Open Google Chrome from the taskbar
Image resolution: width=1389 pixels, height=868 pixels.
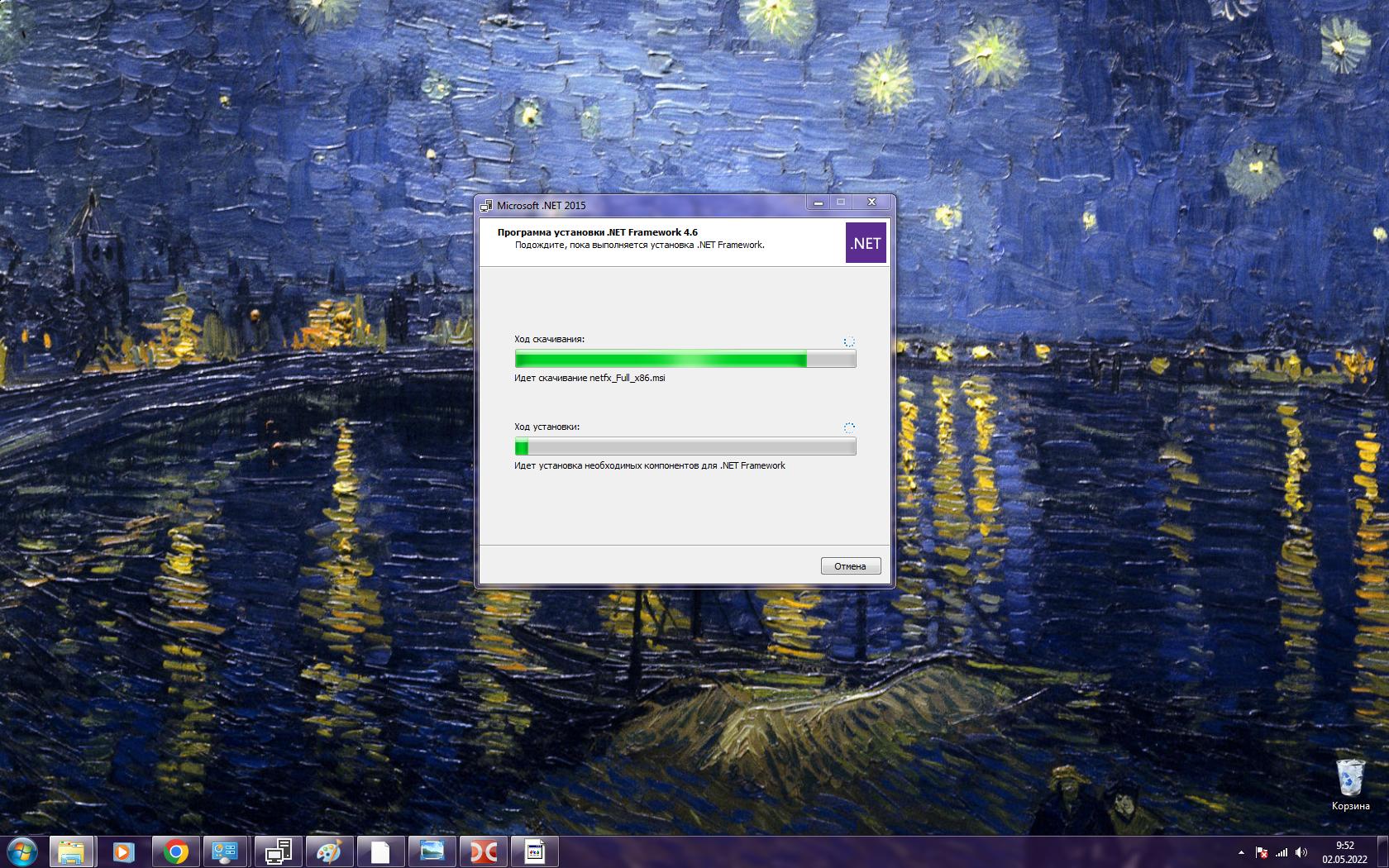tap(175, 851)
